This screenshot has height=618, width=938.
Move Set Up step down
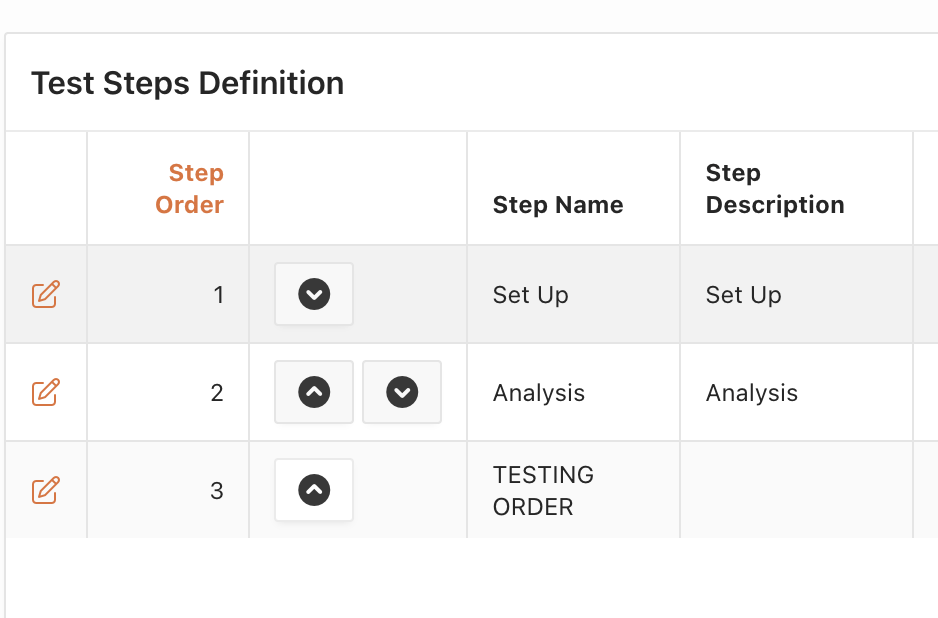314,294
